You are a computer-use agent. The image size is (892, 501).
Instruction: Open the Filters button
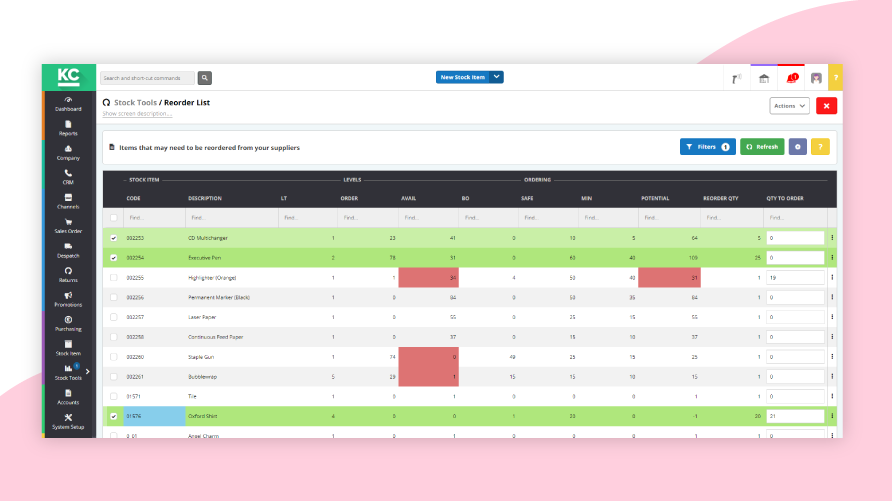(708, 147)
